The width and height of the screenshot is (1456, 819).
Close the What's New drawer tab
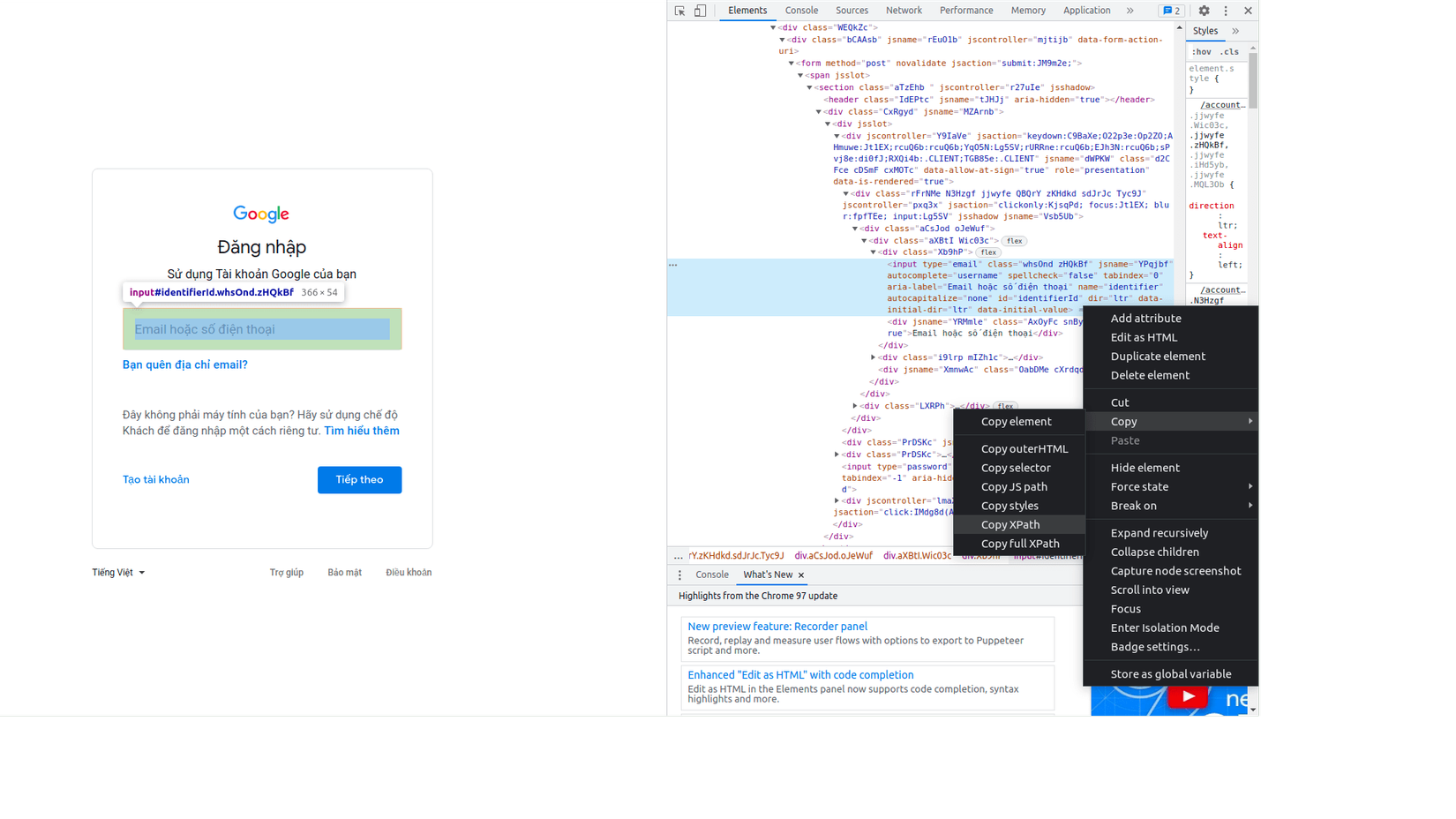(x=799, y=575)
